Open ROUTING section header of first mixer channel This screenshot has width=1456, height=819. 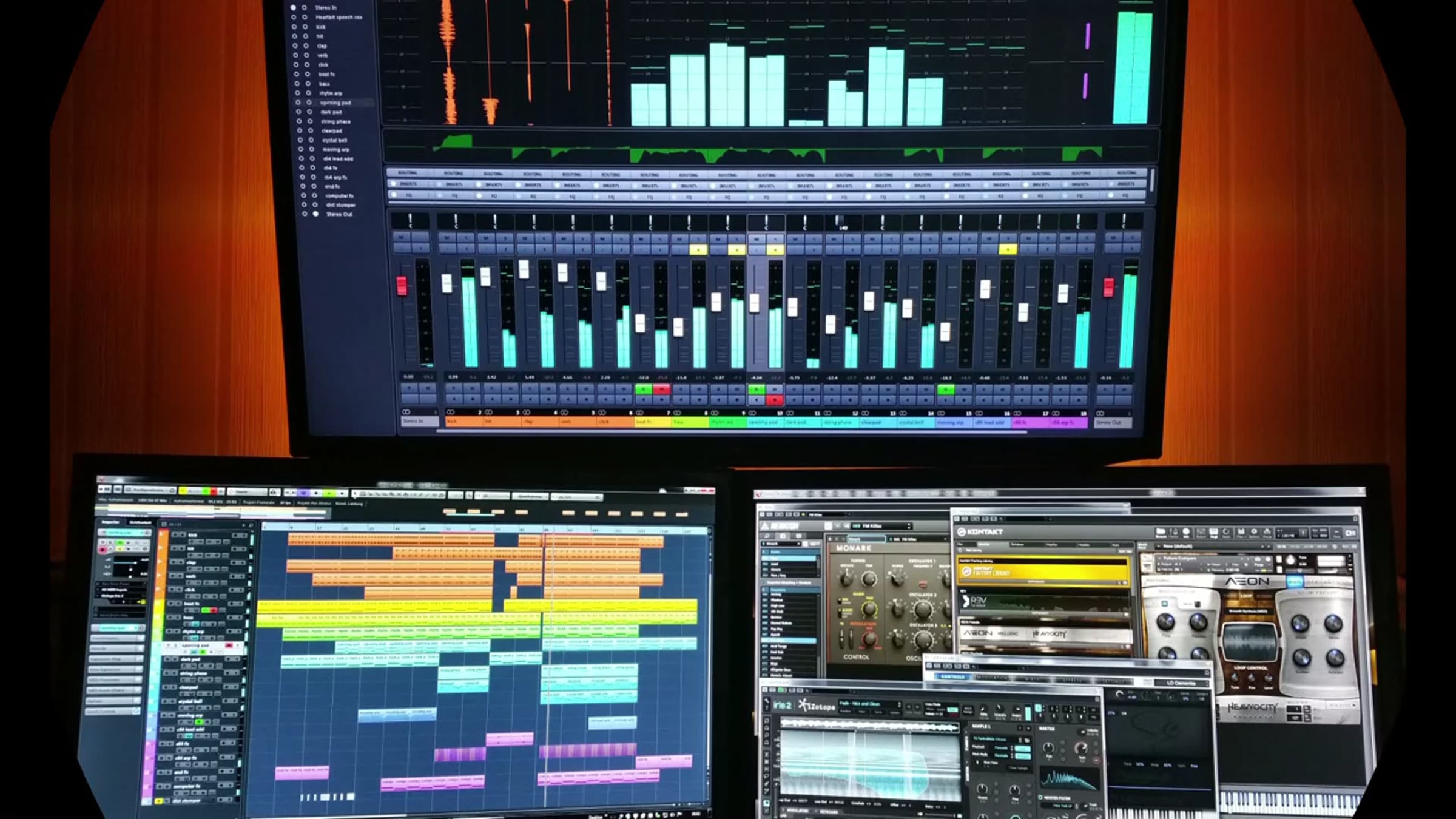coord(407,174)
